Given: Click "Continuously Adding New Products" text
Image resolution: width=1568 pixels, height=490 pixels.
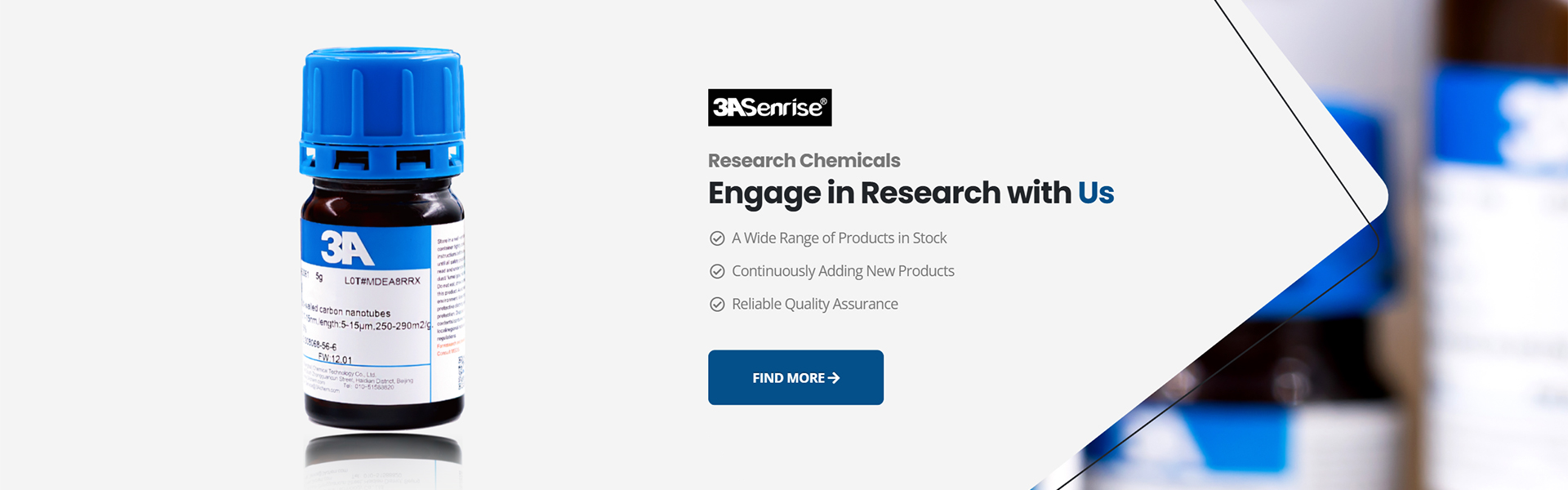Looking at the screenshot, I should coord(843,271).
